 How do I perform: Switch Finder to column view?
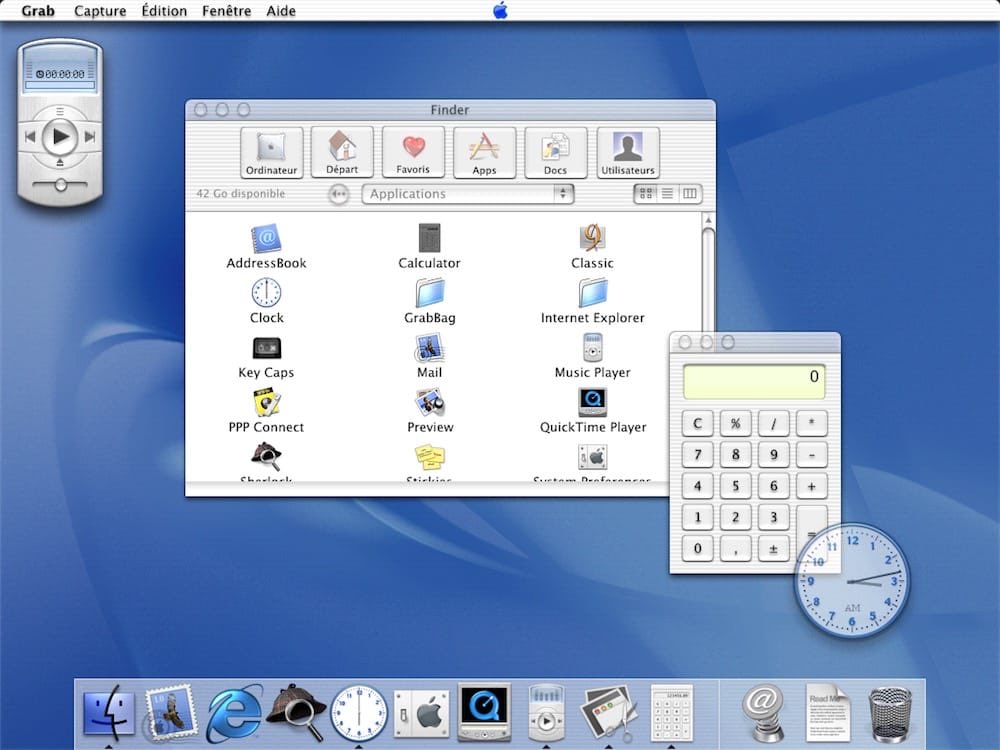pyautogui.click(x=690, y=193)
